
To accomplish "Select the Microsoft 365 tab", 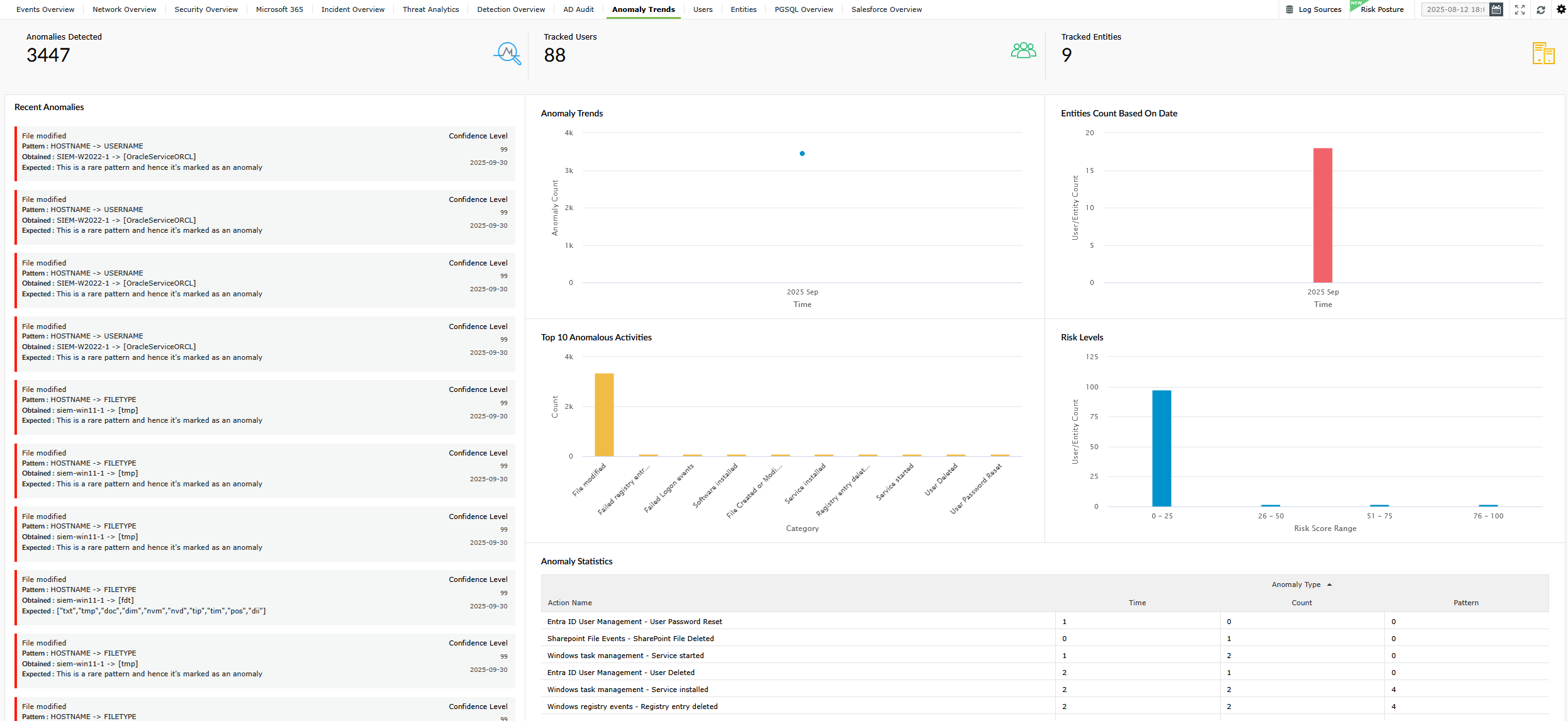I will [x=279, y=9].
